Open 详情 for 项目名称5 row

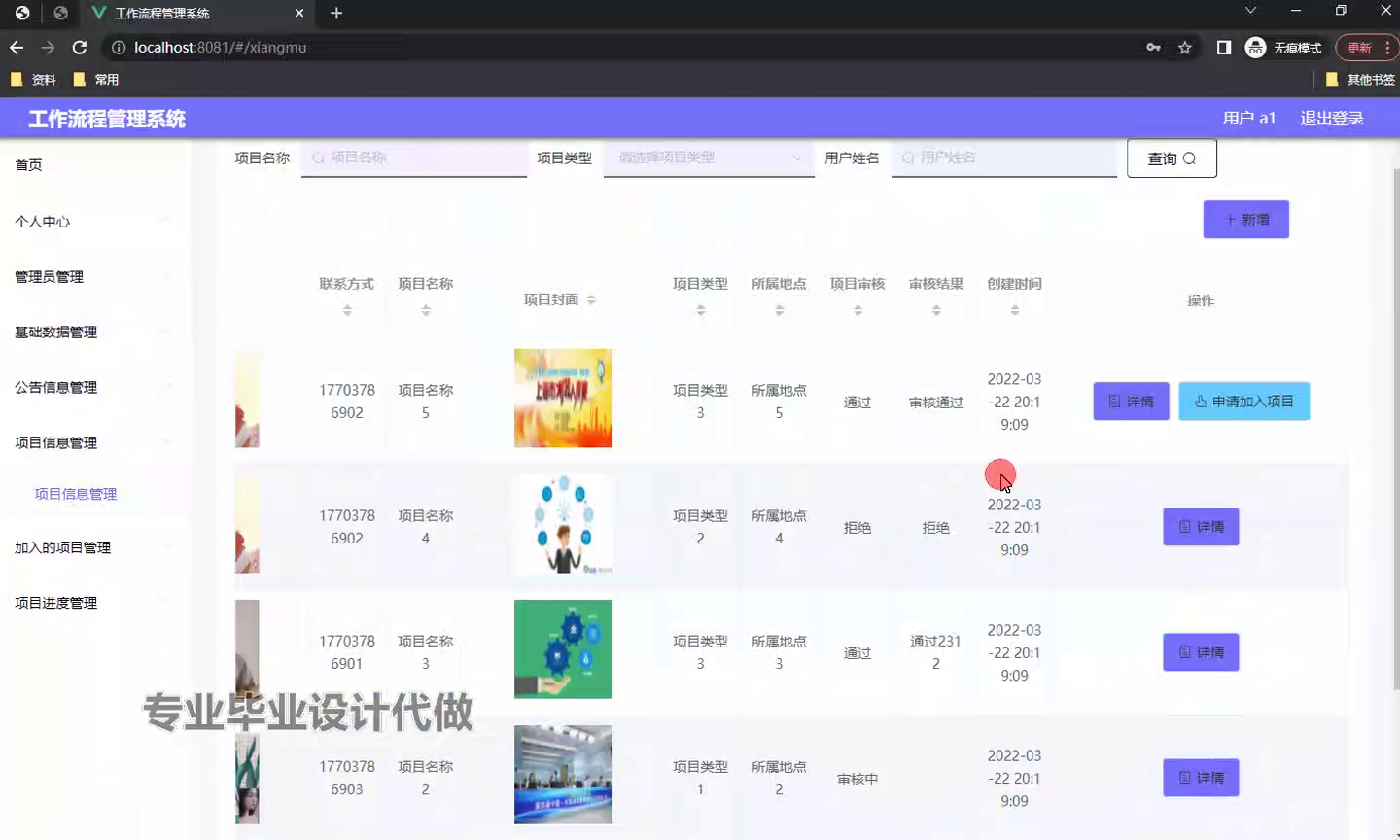tap(1131, 402)
